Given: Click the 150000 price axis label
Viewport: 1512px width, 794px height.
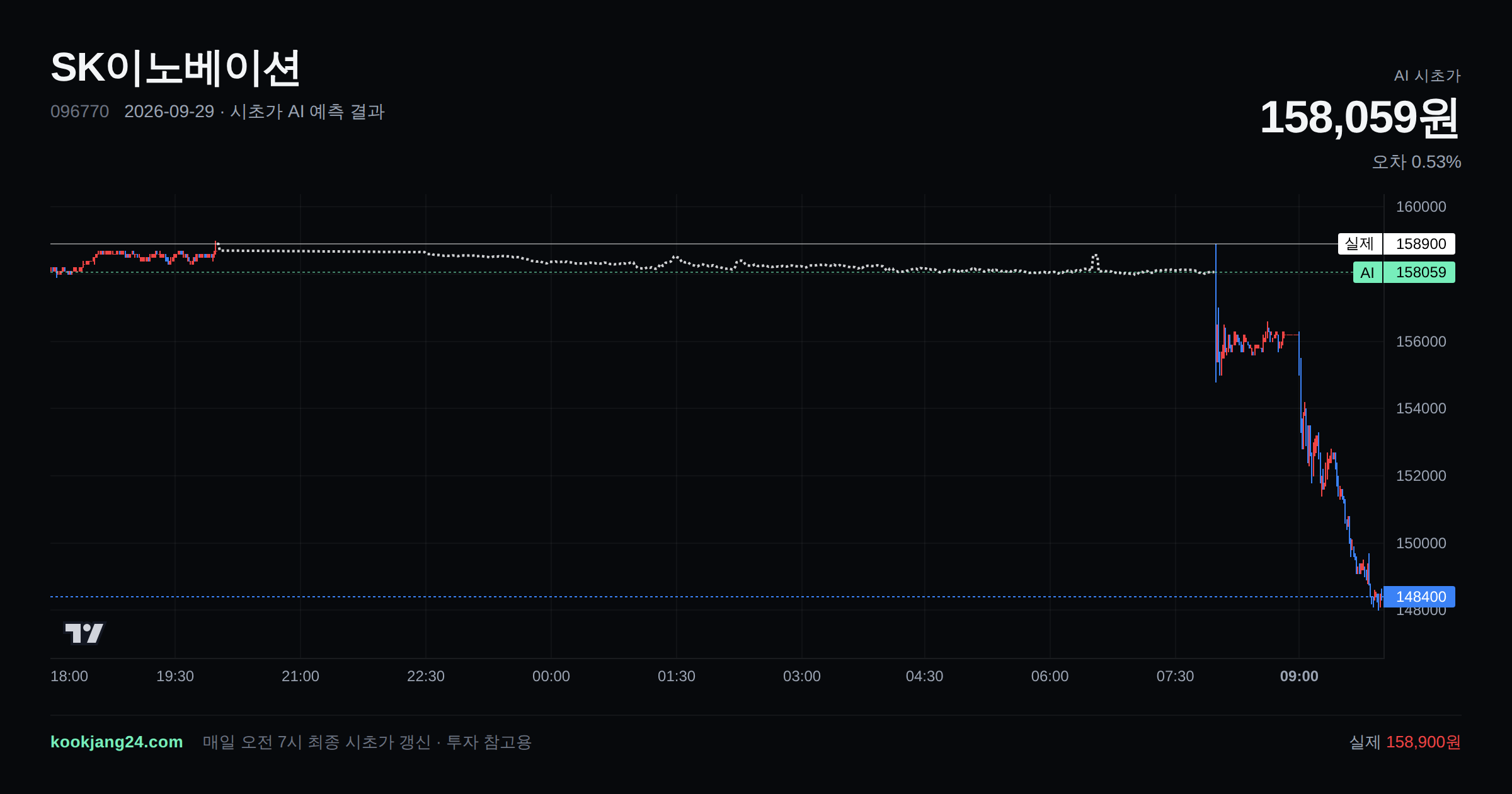Looking at the screenshot, I should pos(1421,543).
